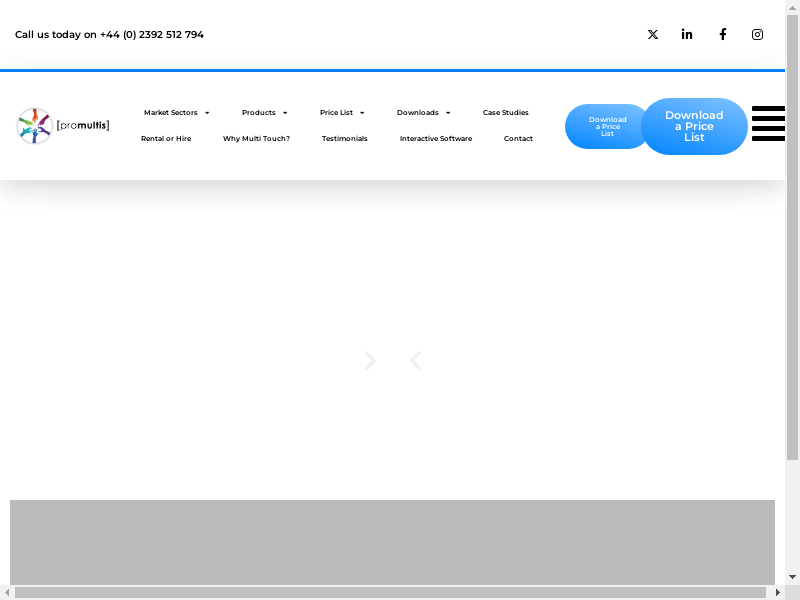Click the horizontal scrollbar at the bottom
Image resolution: width=800 pixels, height=600 pixels.
pos(390,592)
